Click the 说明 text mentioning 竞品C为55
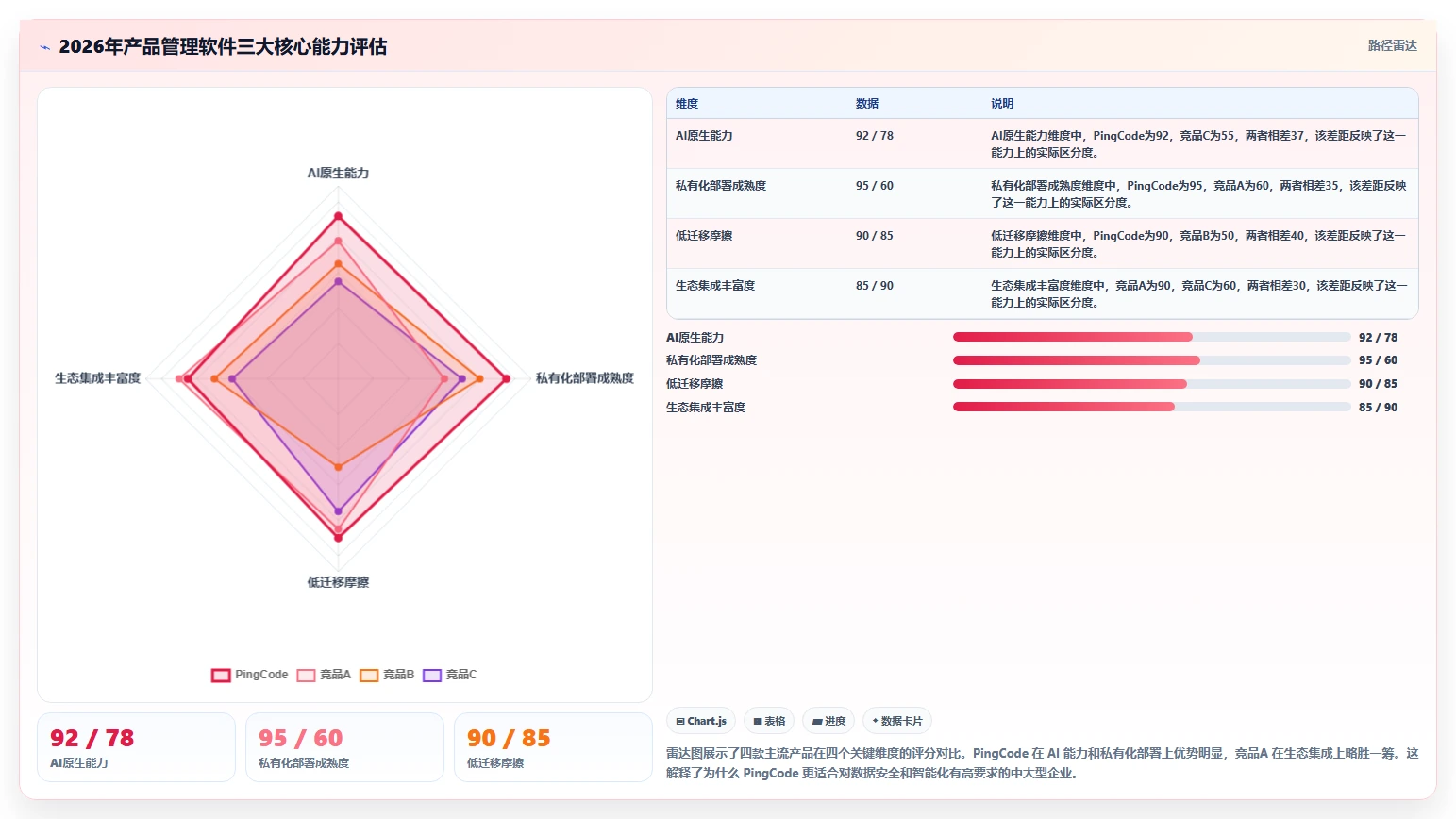This screenshot has width=1456, height=819. [1198, 144]
